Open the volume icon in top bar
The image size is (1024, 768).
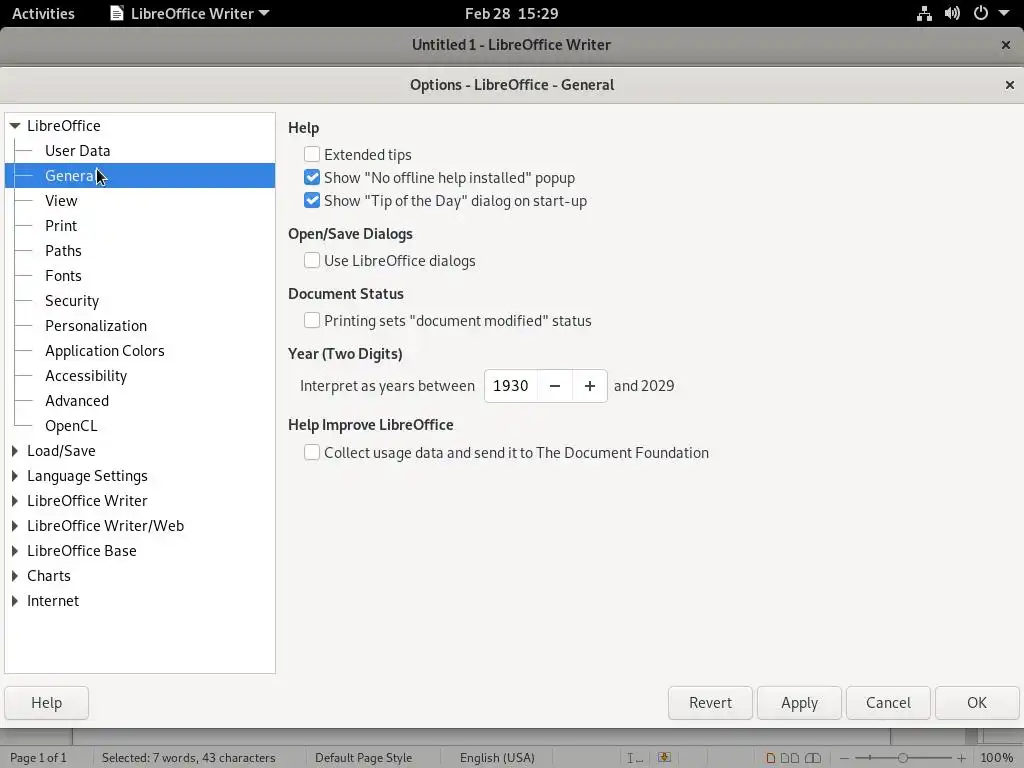tap(952, 13)
